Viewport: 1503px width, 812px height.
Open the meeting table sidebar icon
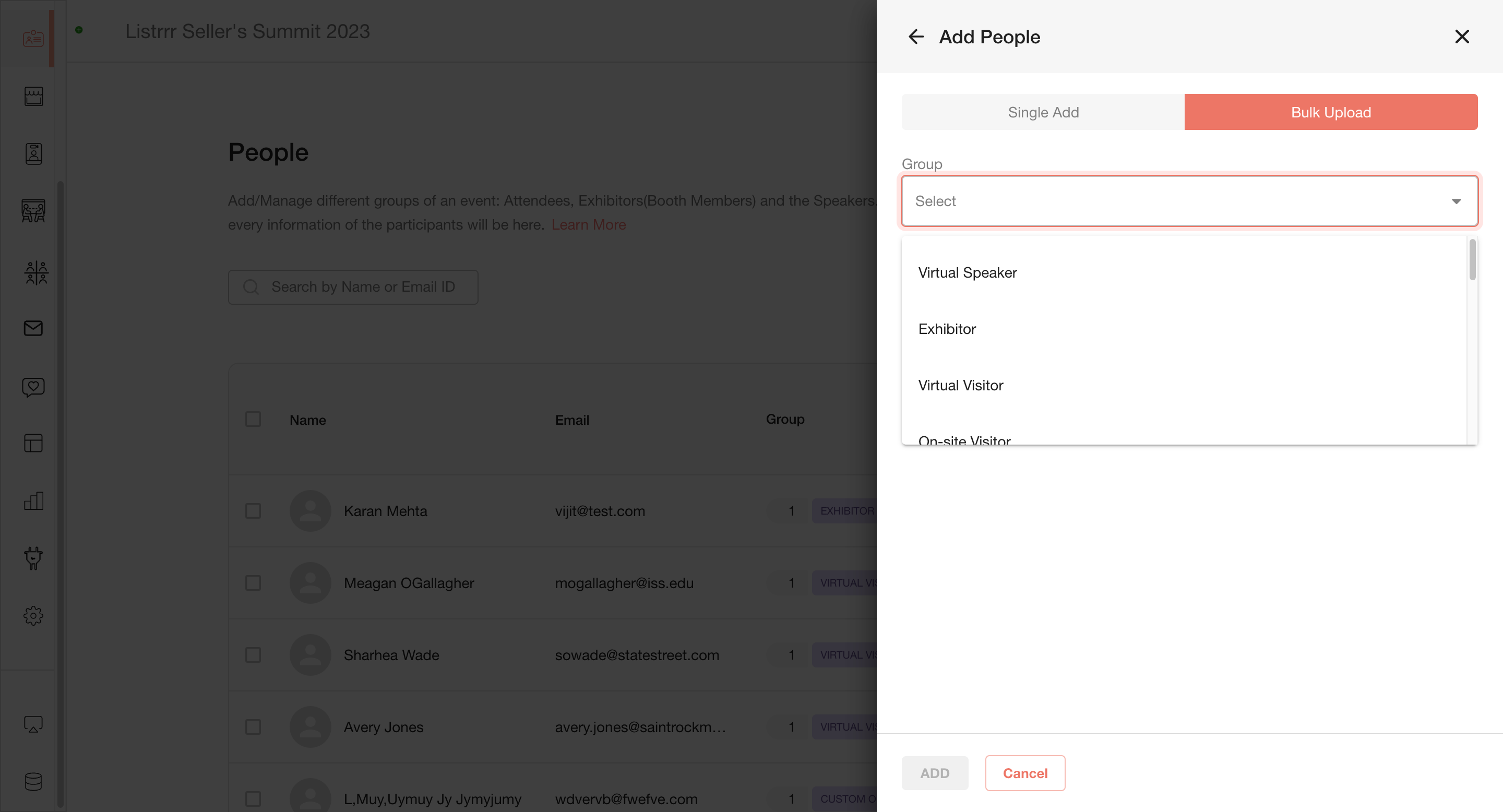click(33, 211)
